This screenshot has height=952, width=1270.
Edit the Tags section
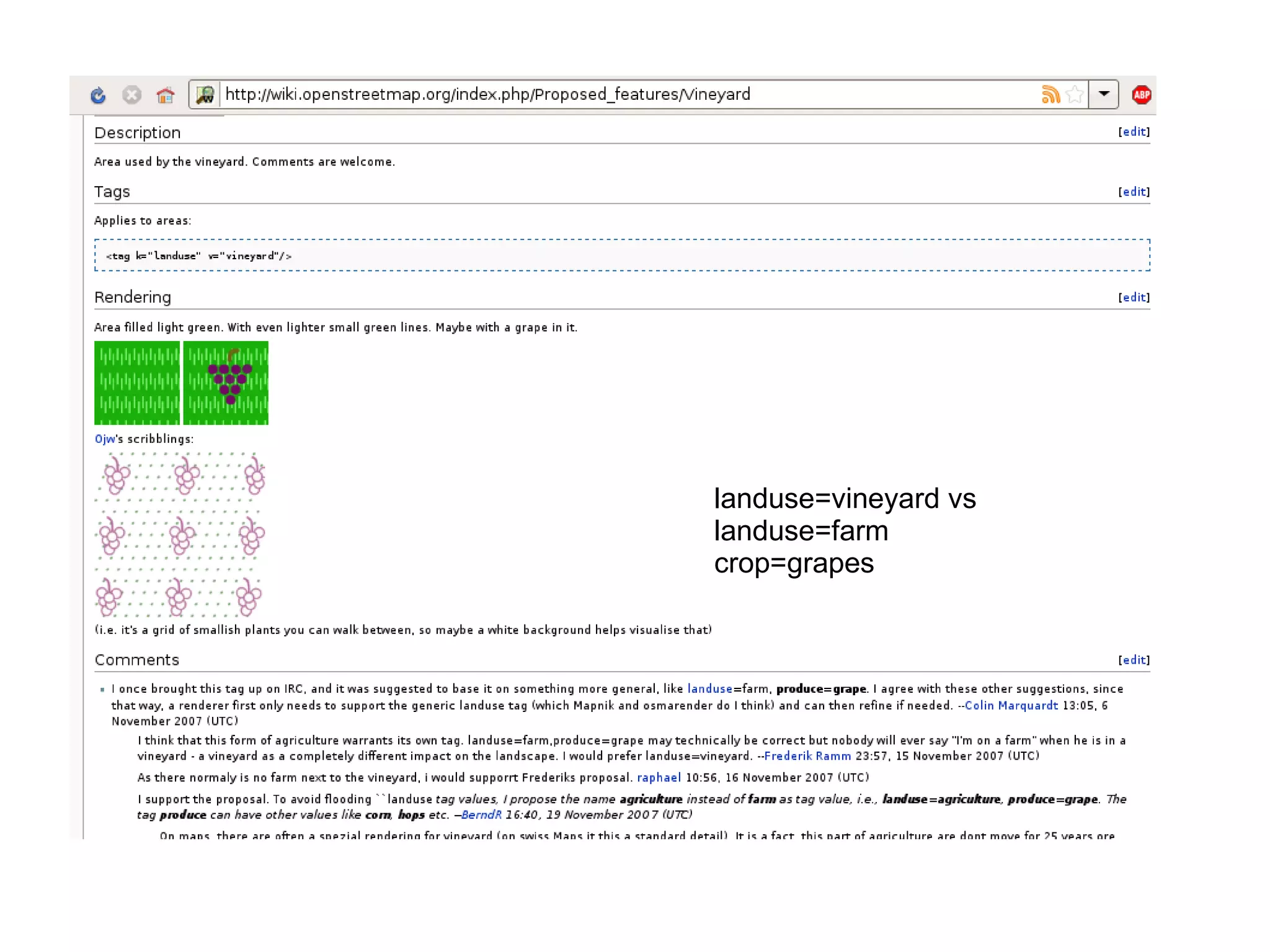click(1134, 192)
